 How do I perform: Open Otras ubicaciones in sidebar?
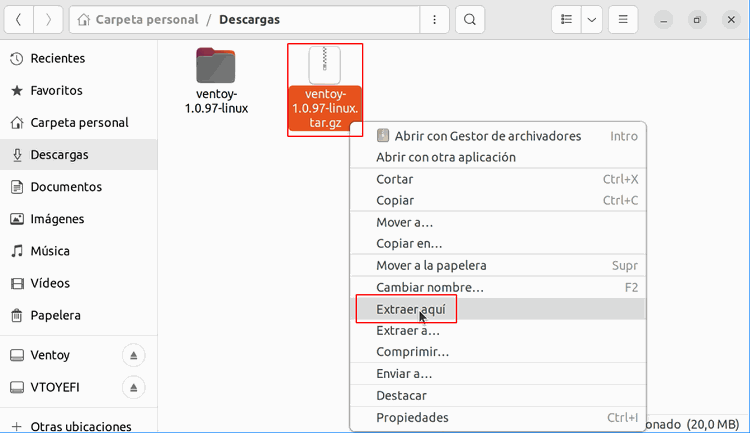pos(80,426)
